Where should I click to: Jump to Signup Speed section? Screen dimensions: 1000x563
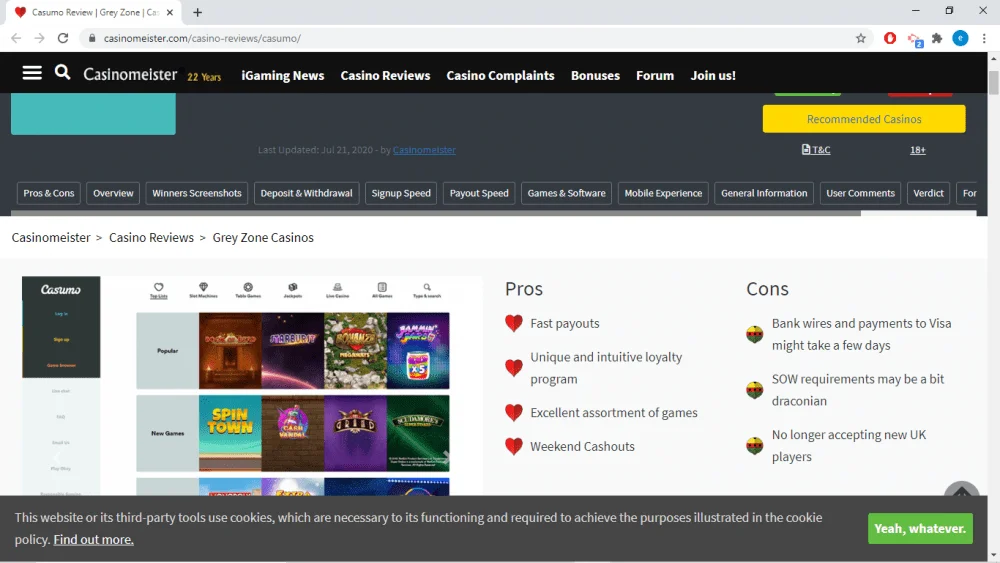point(401,193)
